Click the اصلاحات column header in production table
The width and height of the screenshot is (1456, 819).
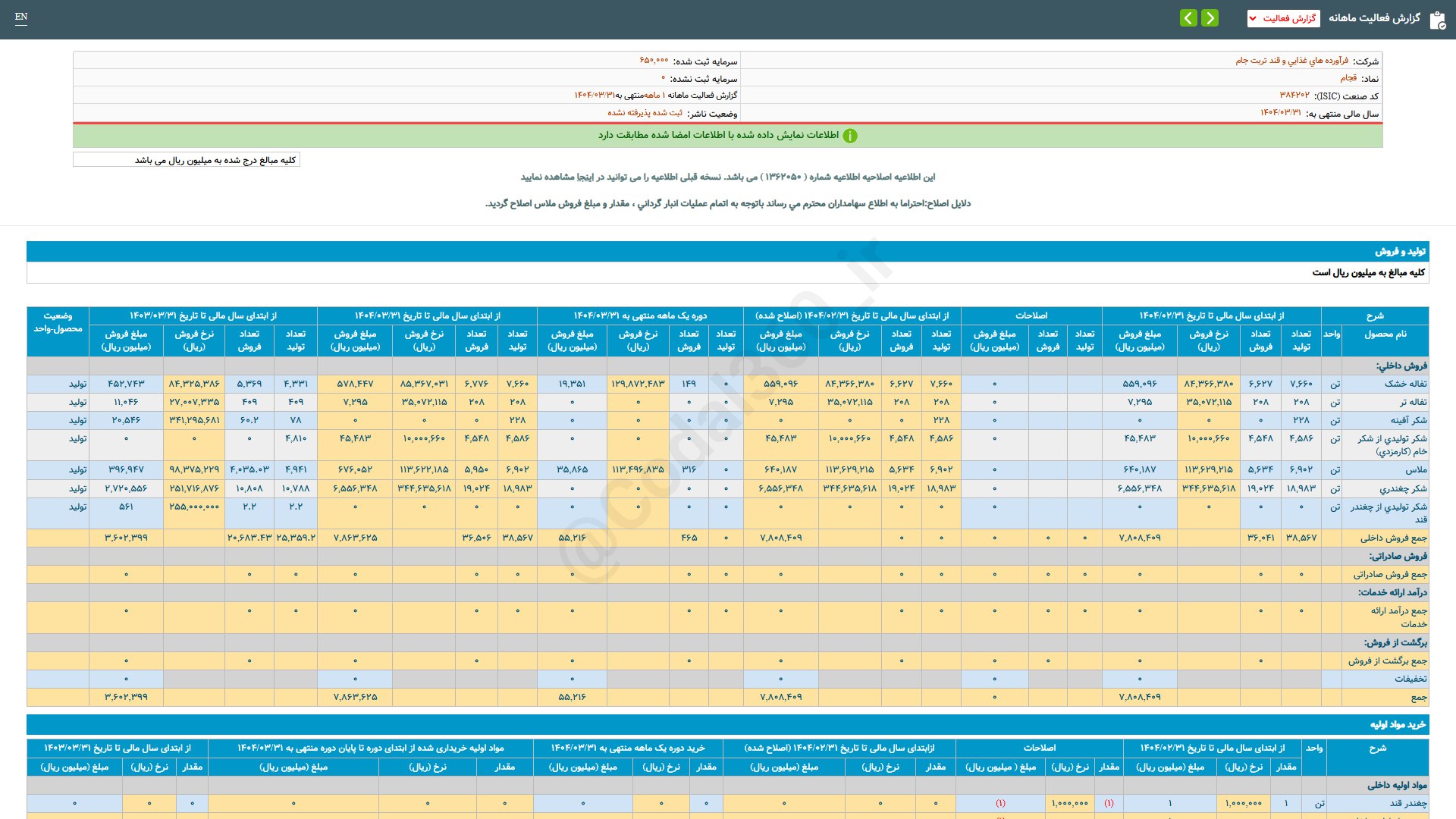tap(1031, 315)
